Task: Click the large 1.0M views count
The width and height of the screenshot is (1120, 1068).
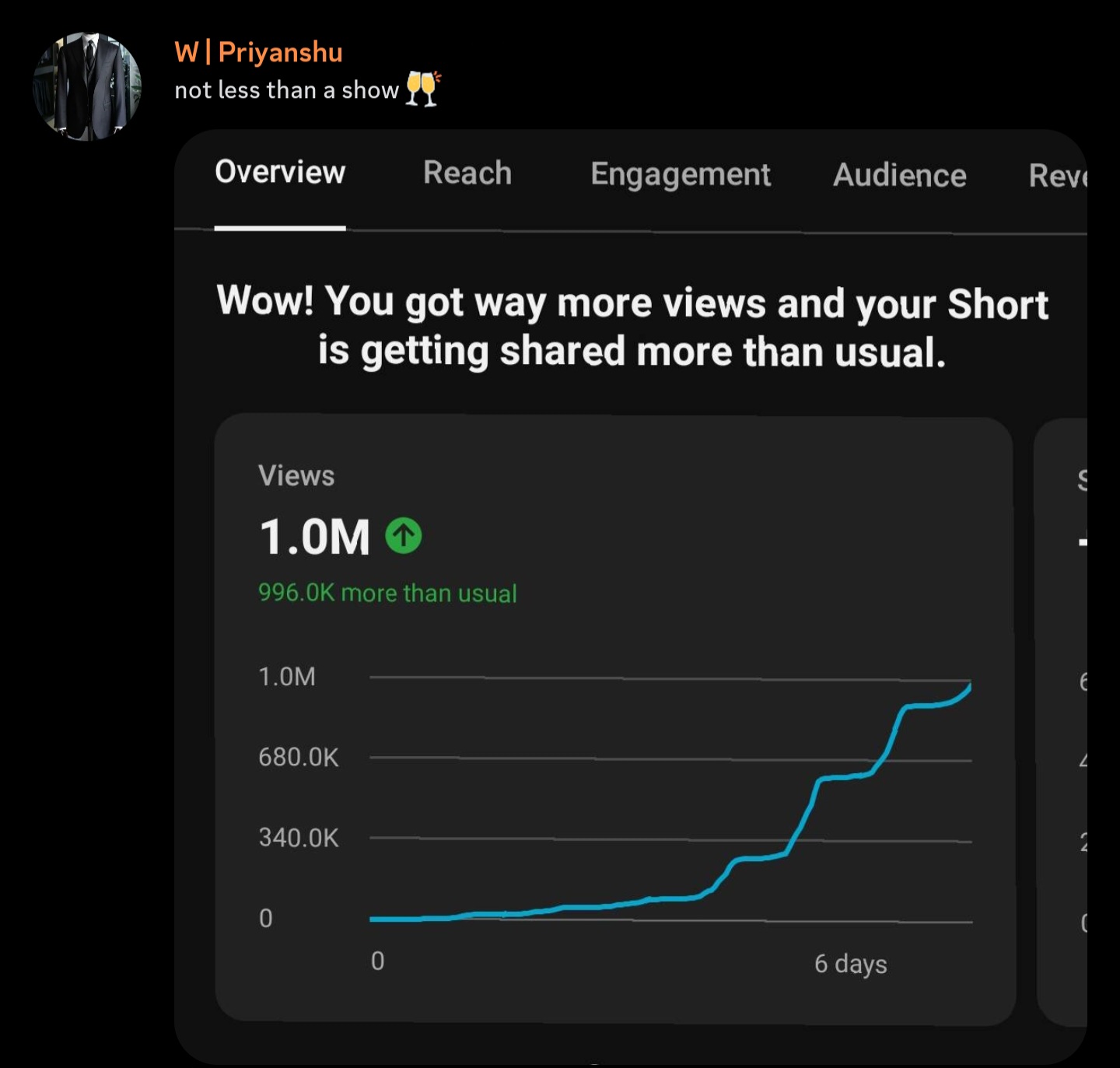Action: click(314, 538)
